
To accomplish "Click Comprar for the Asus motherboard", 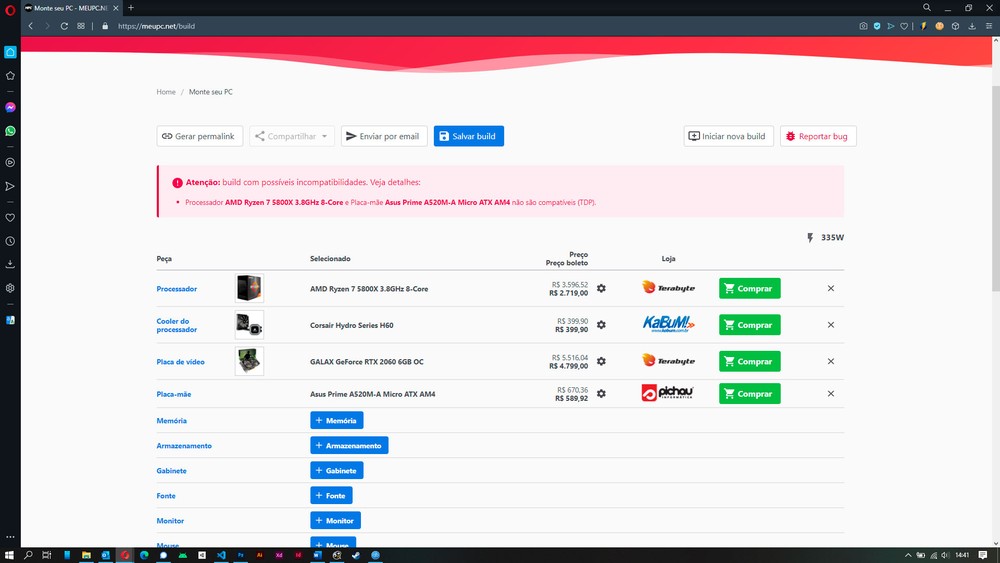I will tap(749, 393).
